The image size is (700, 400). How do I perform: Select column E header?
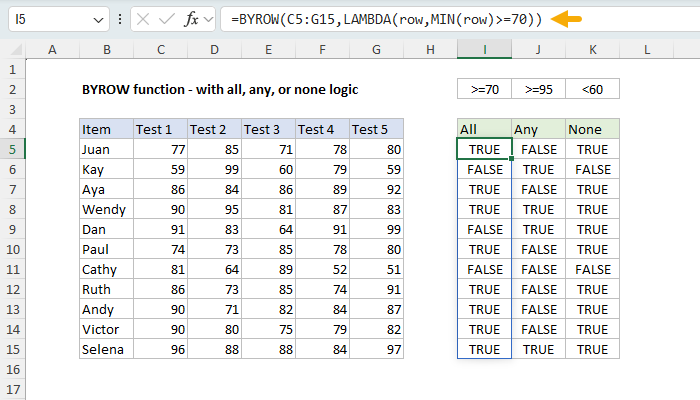(x=269, y=50)
